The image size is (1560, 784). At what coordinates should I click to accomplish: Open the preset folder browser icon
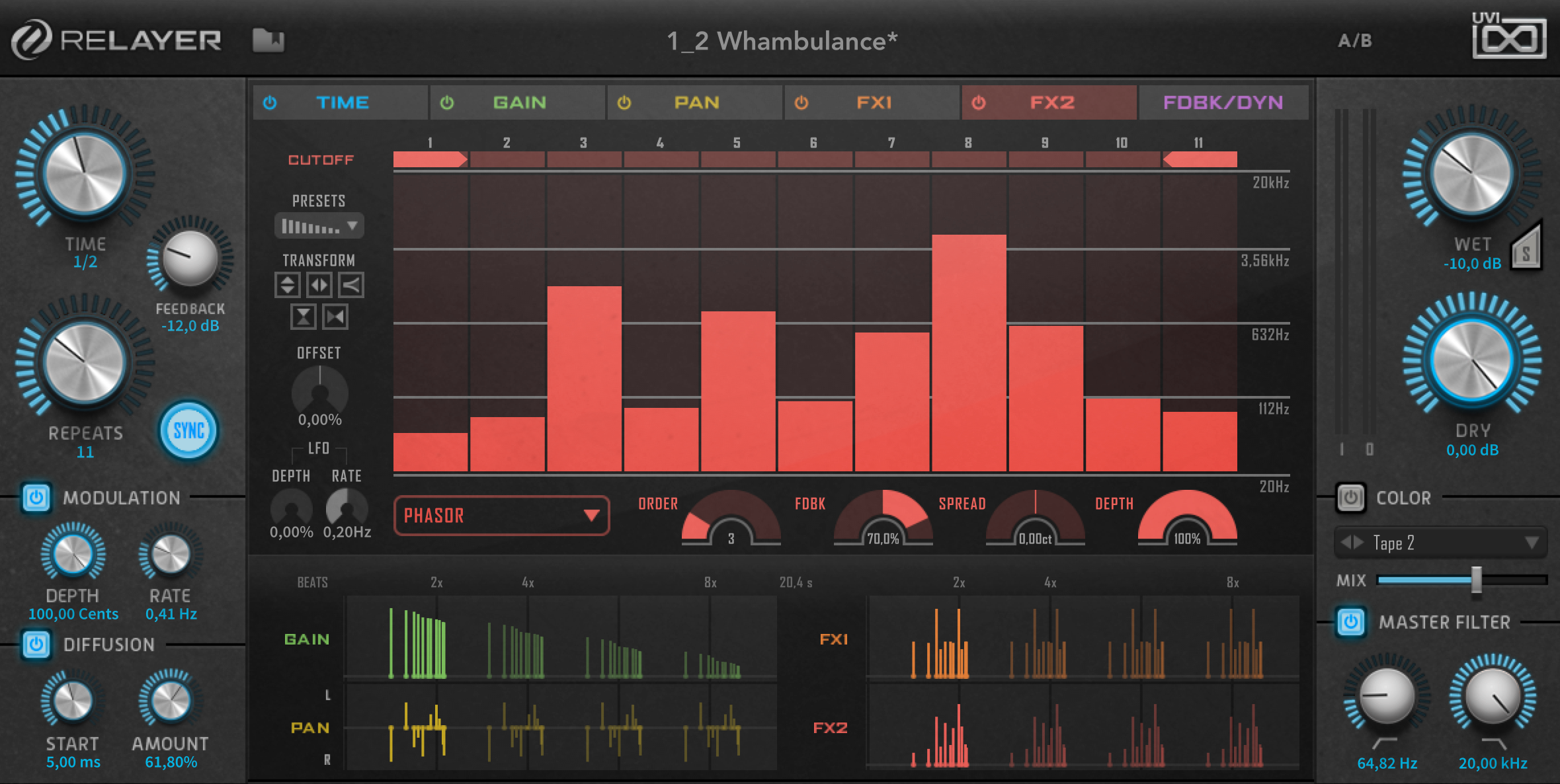[268, 40]
